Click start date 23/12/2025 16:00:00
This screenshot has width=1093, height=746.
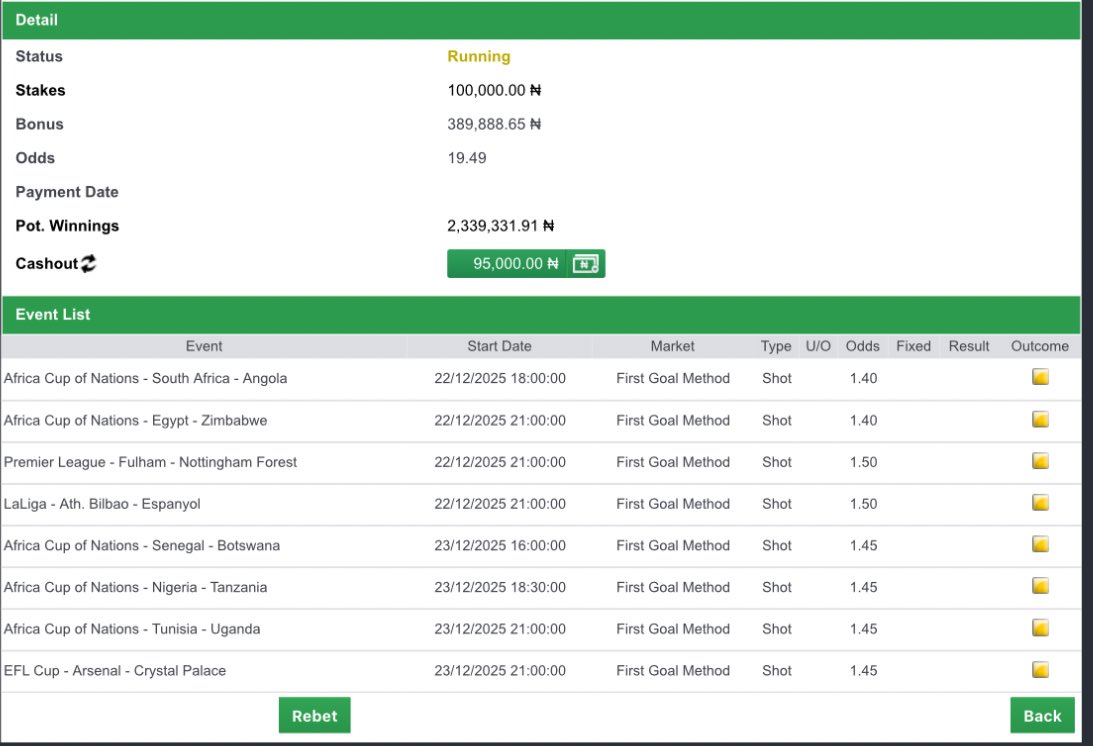(500, 545)
